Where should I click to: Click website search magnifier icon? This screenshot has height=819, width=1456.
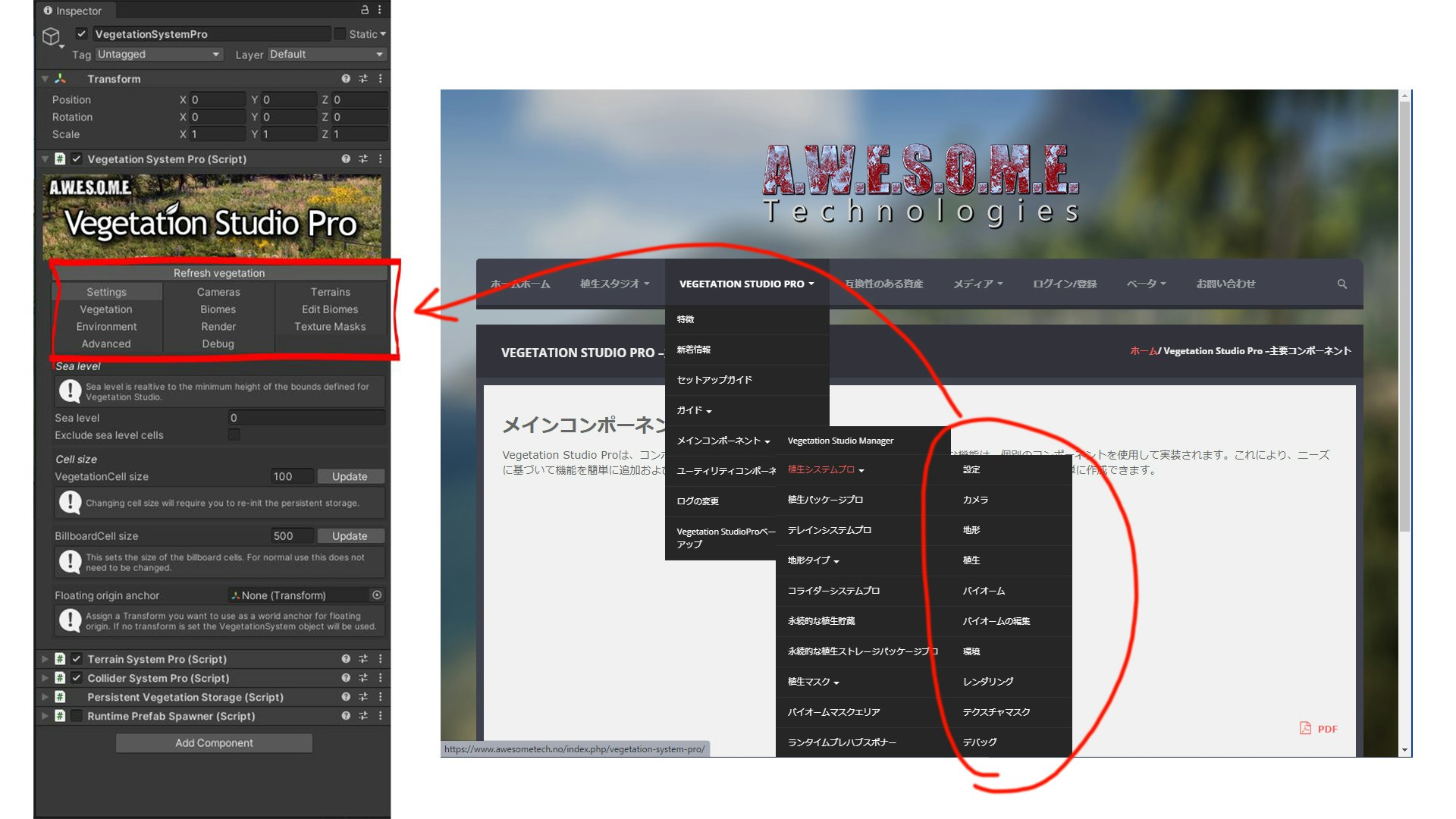click(x=1341, y=284)
